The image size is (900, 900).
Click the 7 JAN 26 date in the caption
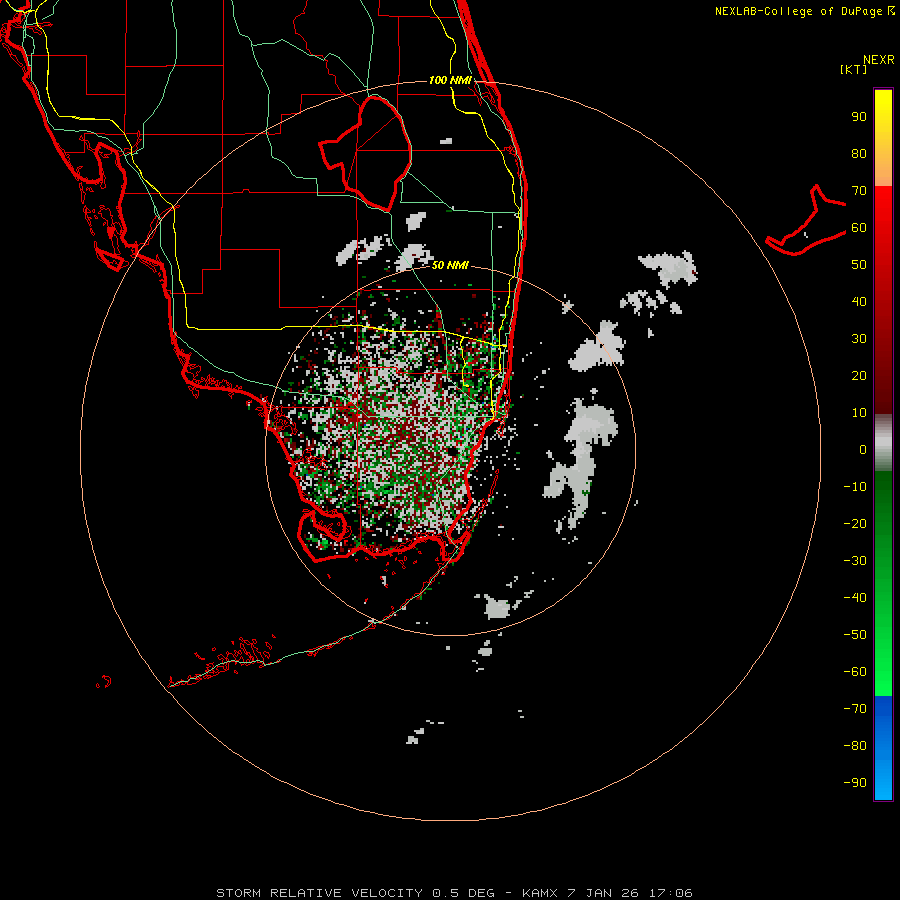[x=603, y=893]
